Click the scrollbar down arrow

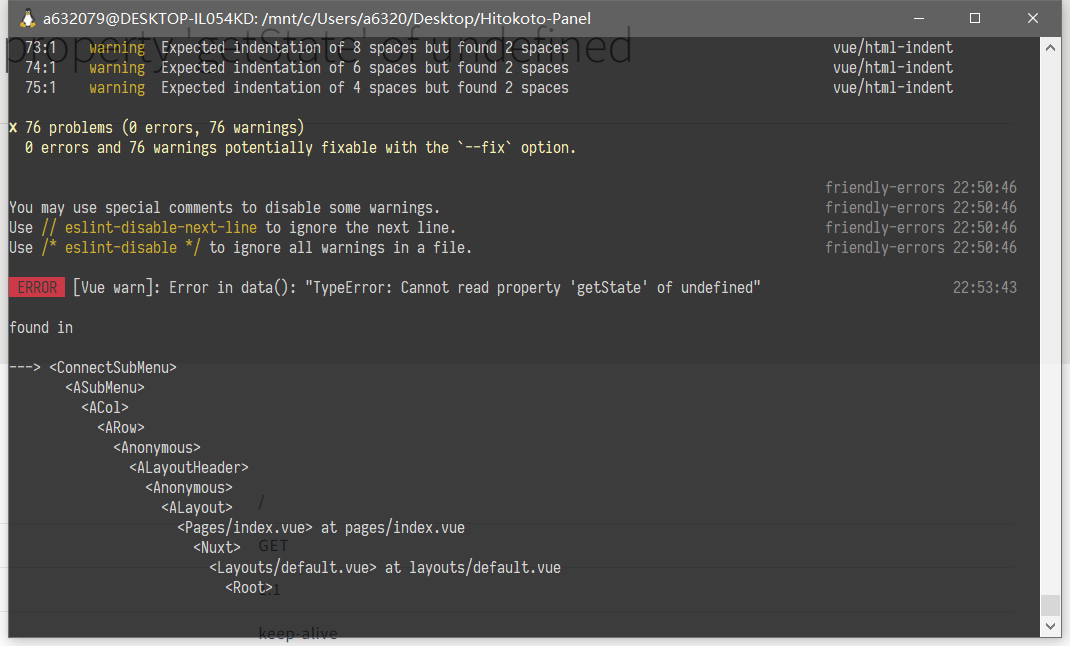[1051, 624]
